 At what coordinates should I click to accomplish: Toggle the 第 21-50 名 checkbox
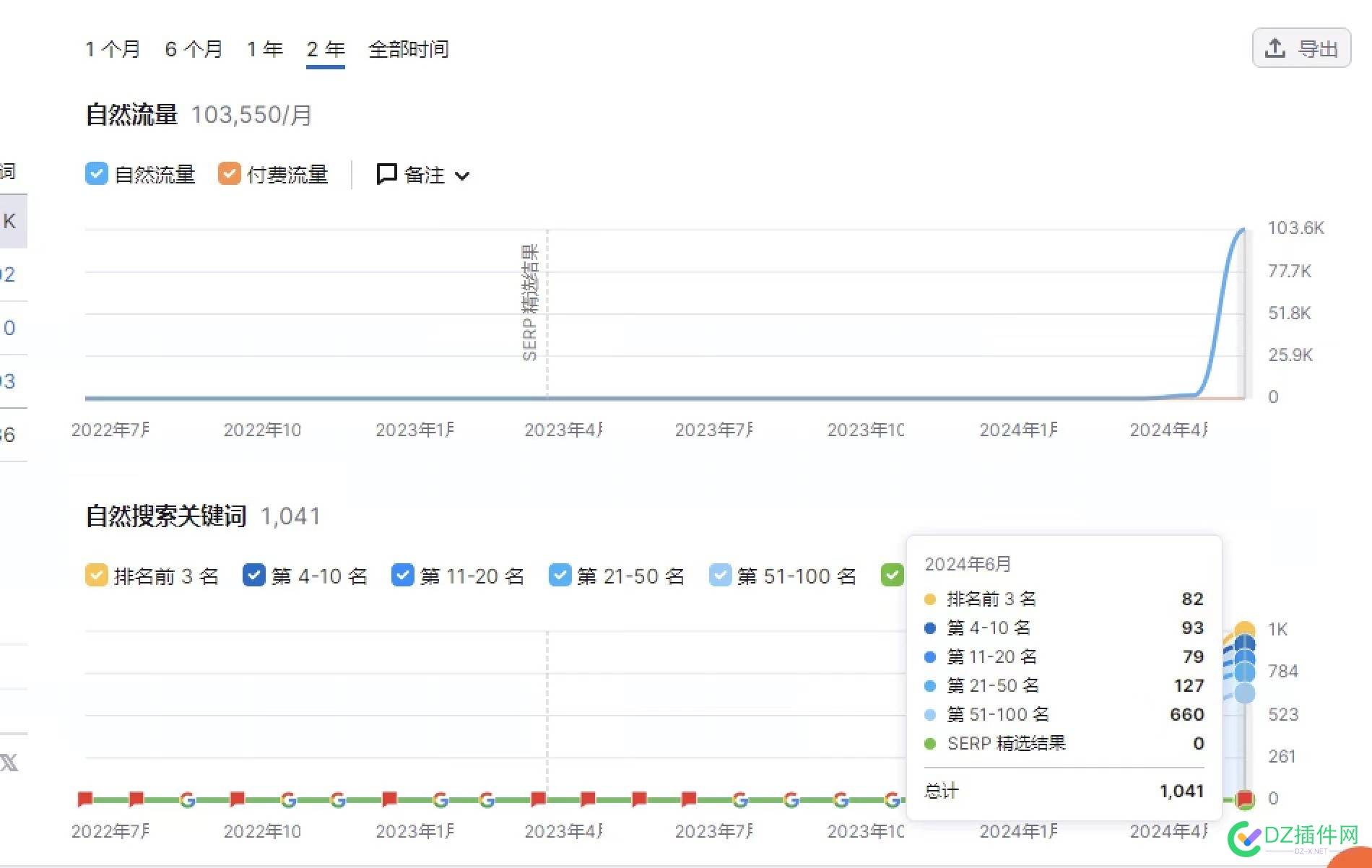(x=560, y=576)
